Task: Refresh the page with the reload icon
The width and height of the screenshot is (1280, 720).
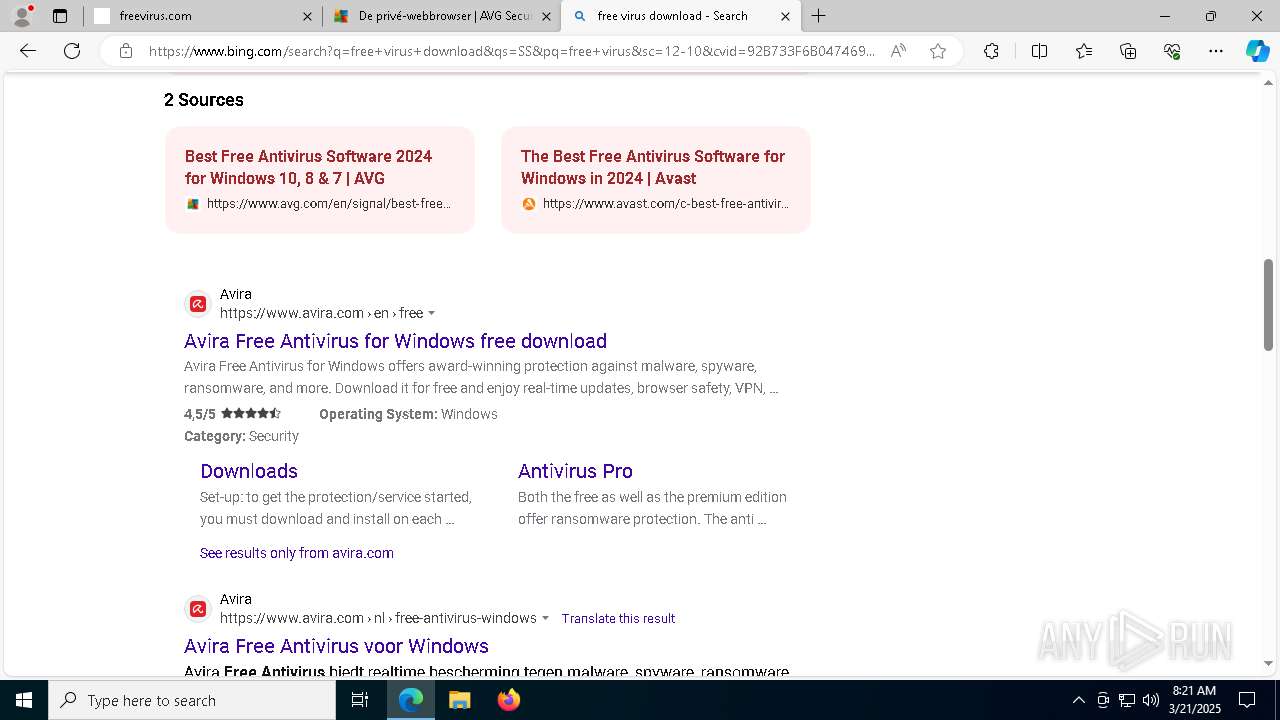Action: coord(72,51)
